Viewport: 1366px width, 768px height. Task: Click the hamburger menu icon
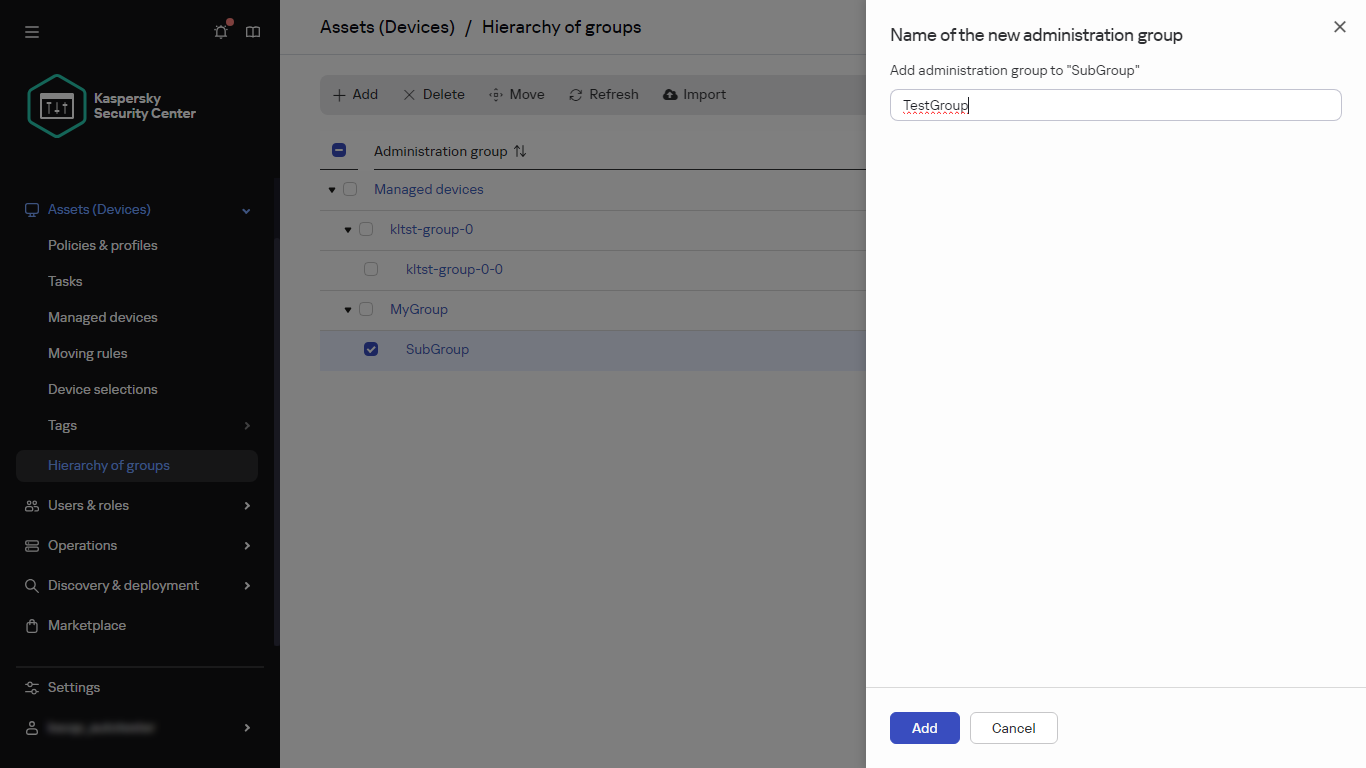[32, 32]
